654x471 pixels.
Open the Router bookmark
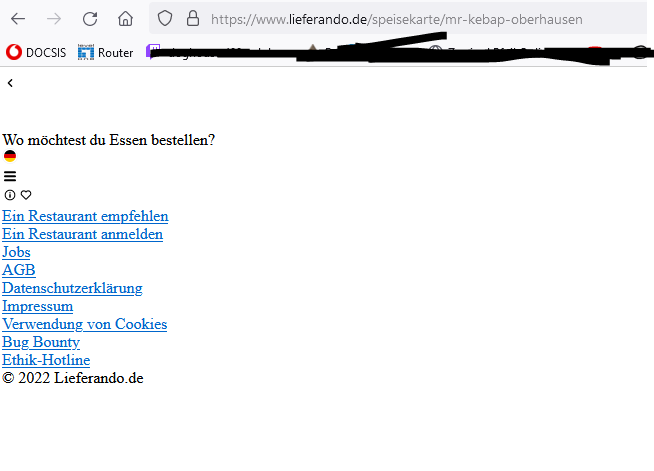(106, 53)
